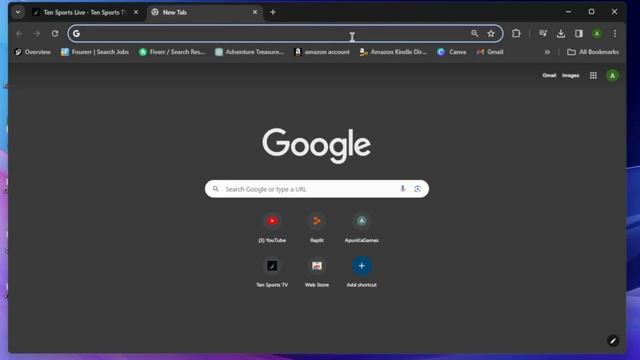Image resolution: width=640 pixels, height=360 pixels.
Task: Maximize the Chrome window
Action: [591, 12]
